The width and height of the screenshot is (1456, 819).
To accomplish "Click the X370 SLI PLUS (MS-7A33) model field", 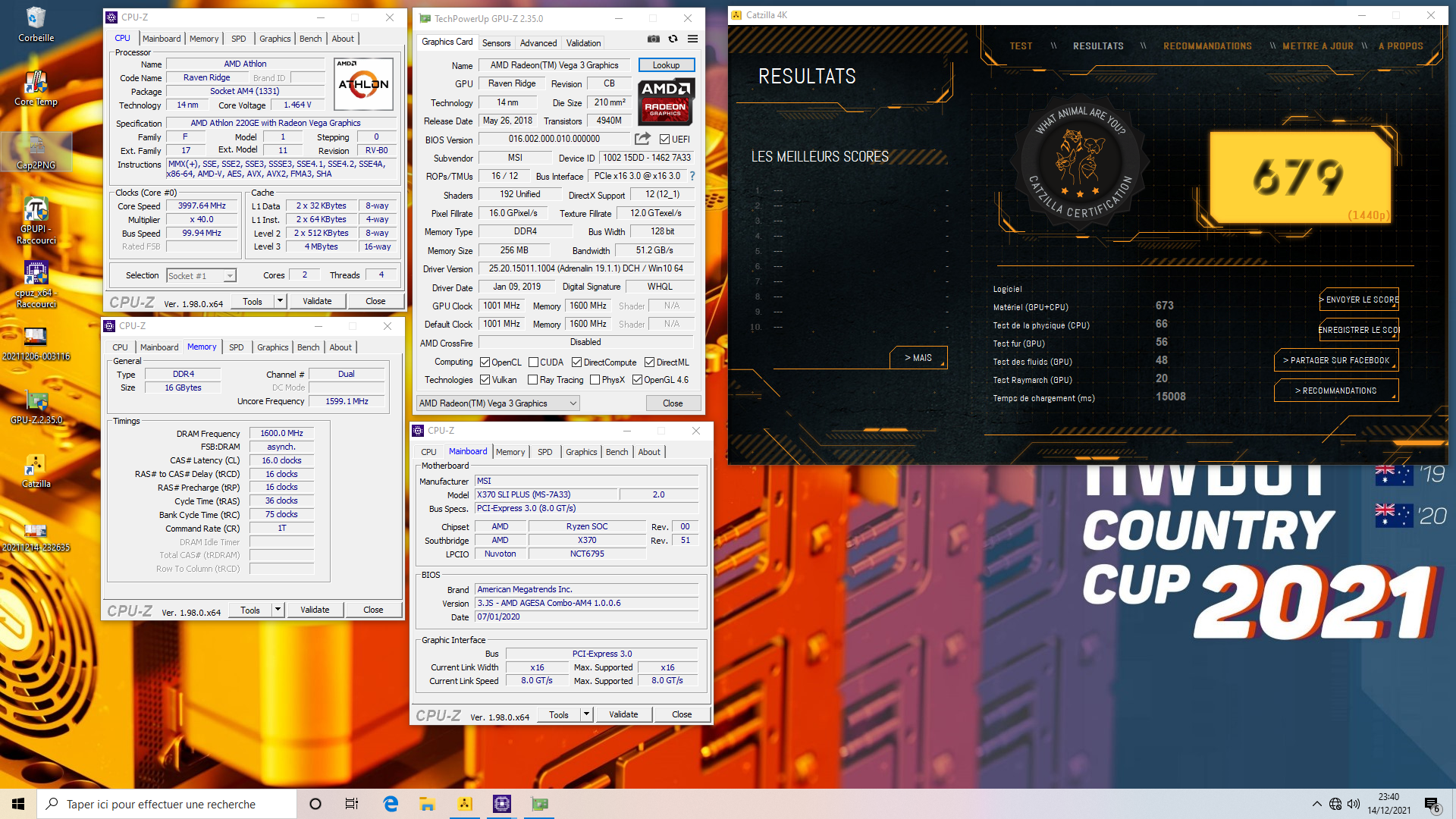I will tap(547, 494).
